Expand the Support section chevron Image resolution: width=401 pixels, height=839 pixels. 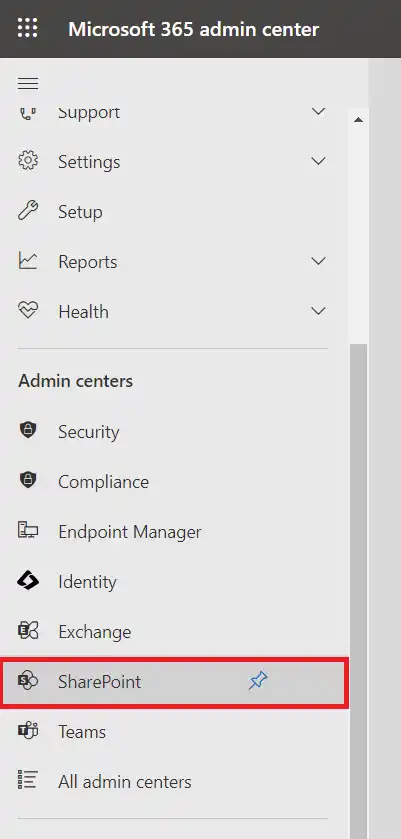[x=319, y=112]
